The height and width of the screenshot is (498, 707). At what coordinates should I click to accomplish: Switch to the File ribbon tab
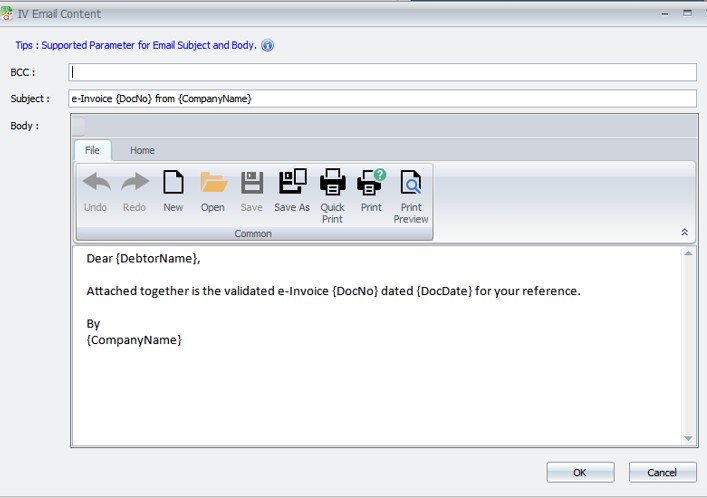pos(92,150)
